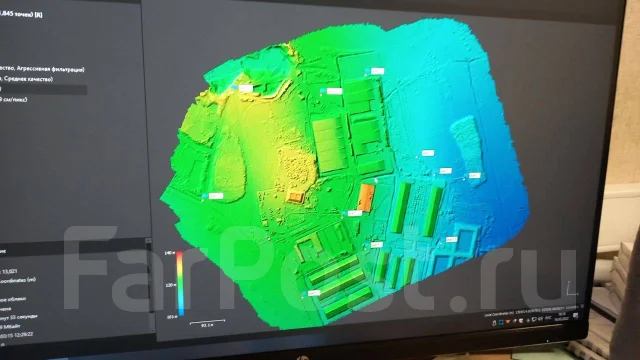
Task: Click the highlighted dark row in workspace tree
Action: point(43,89)
